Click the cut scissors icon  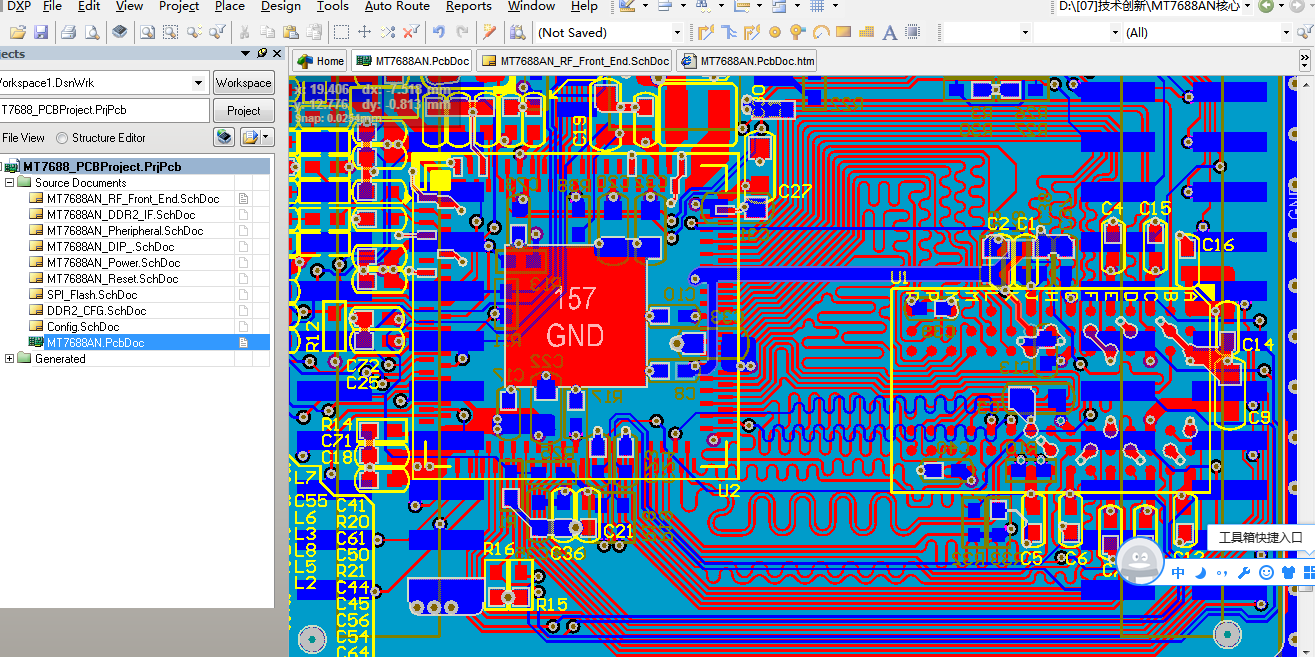243,33
